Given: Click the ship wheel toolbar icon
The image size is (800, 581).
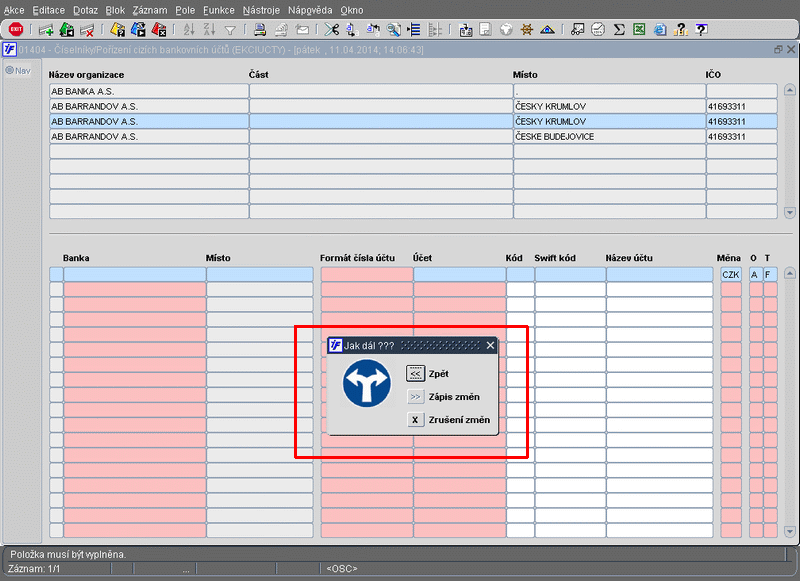Looking at the screenshot, I should click(525, 30).
